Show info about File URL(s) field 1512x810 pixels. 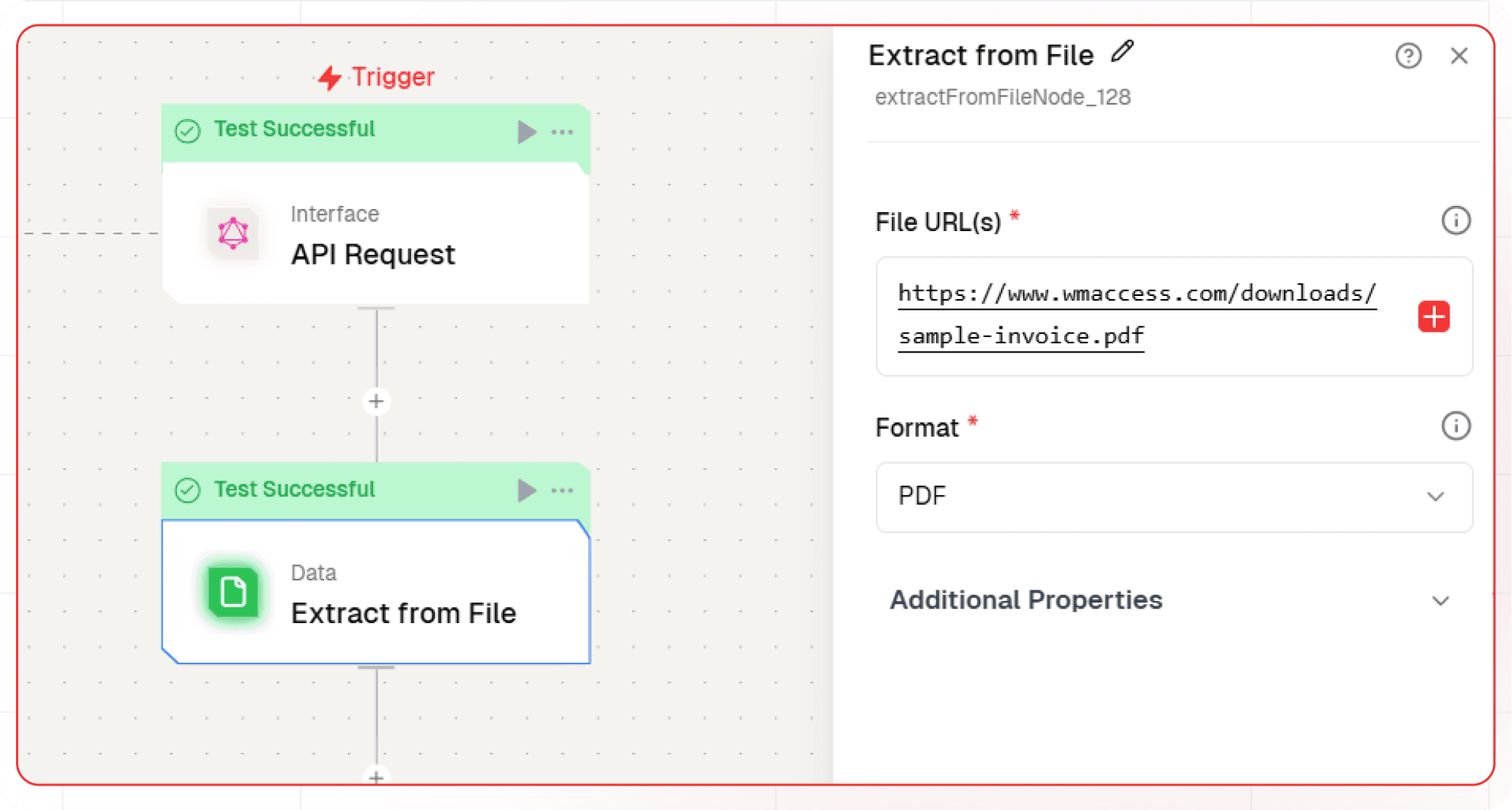1456,221
